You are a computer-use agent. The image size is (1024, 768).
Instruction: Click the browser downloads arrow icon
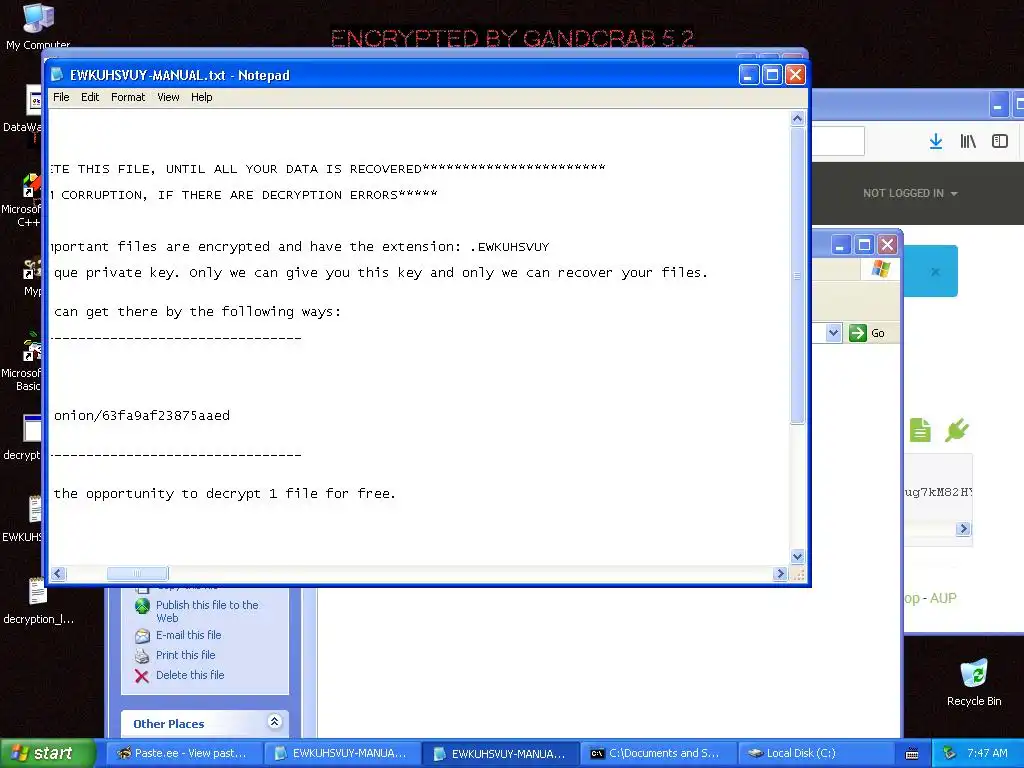click(x=936, y=141)
